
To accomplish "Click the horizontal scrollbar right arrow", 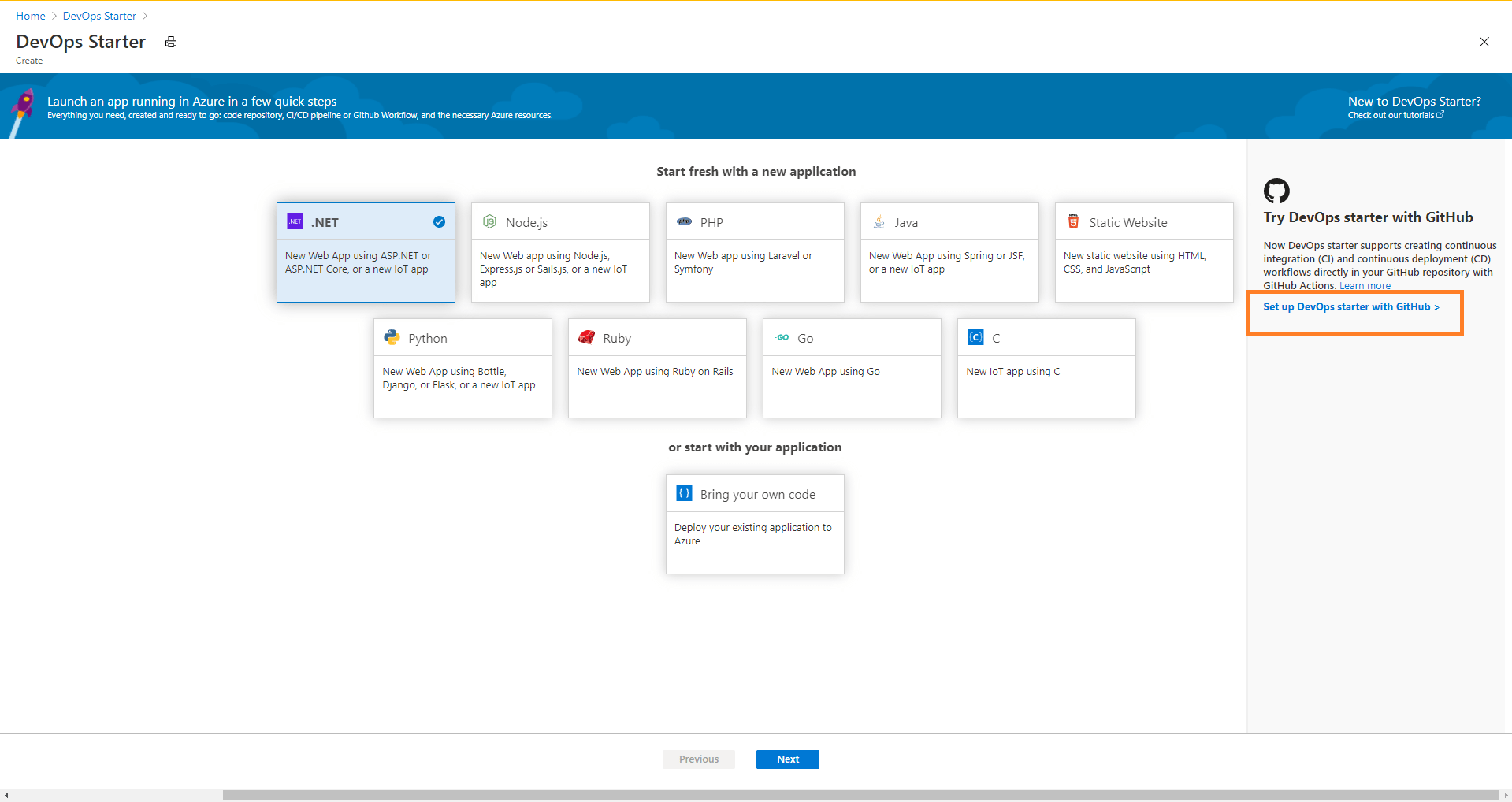I will [x=1505, y=793].
